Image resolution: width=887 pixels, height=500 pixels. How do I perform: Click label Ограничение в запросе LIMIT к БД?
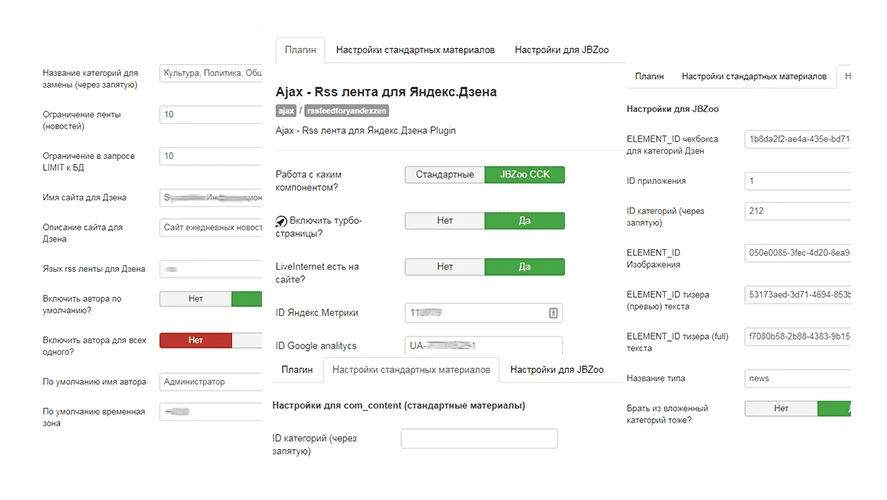point(89,161)
